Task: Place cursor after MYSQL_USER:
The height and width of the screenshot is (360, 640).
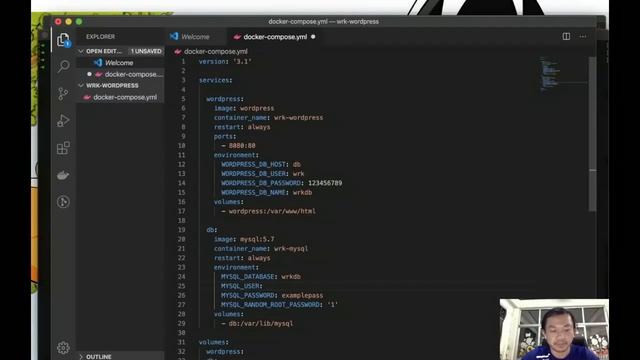Action: coord(264,287)
